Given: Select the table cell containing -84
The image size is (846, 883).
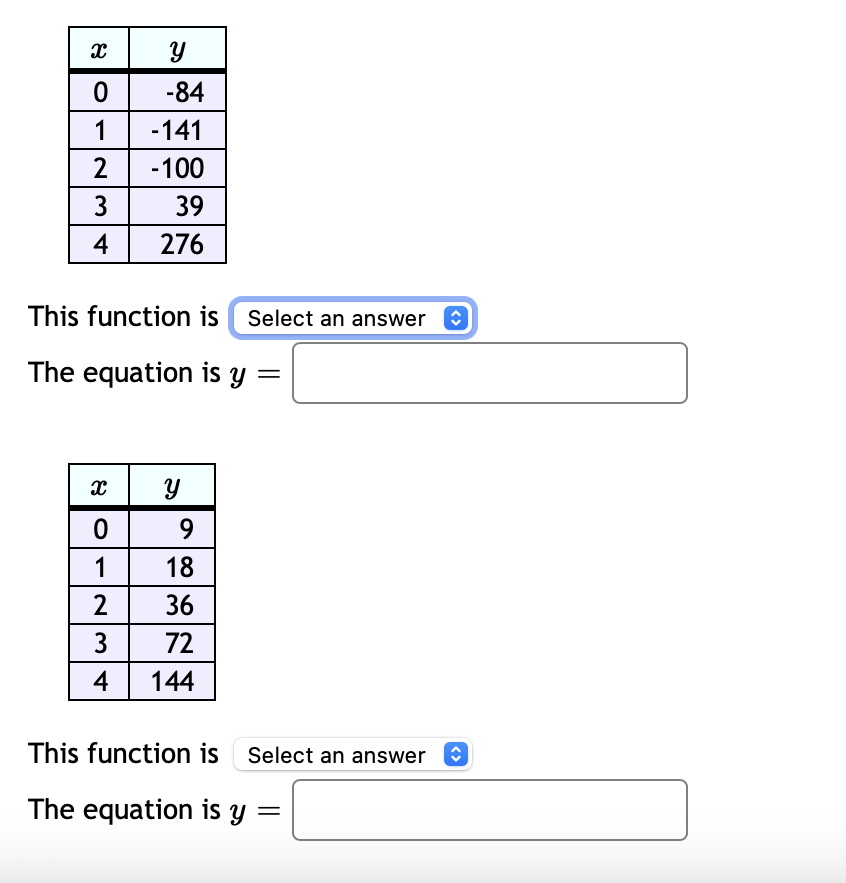Looking at the screenshot, I should tap(177, 91).
